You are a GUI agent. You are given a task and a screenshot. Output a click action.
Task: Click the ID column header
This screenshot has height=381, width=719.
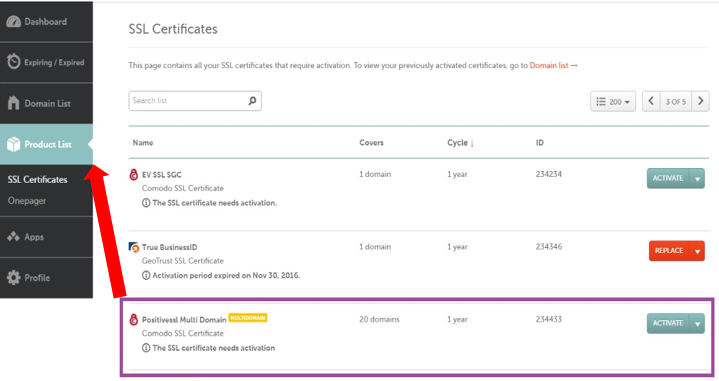(540, 143)
